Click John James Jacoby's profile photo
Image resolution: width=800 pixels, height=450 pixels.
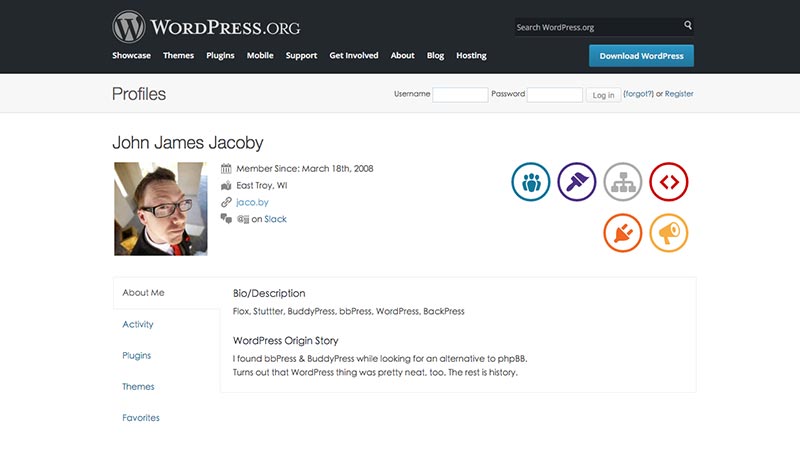click(161, 209)
